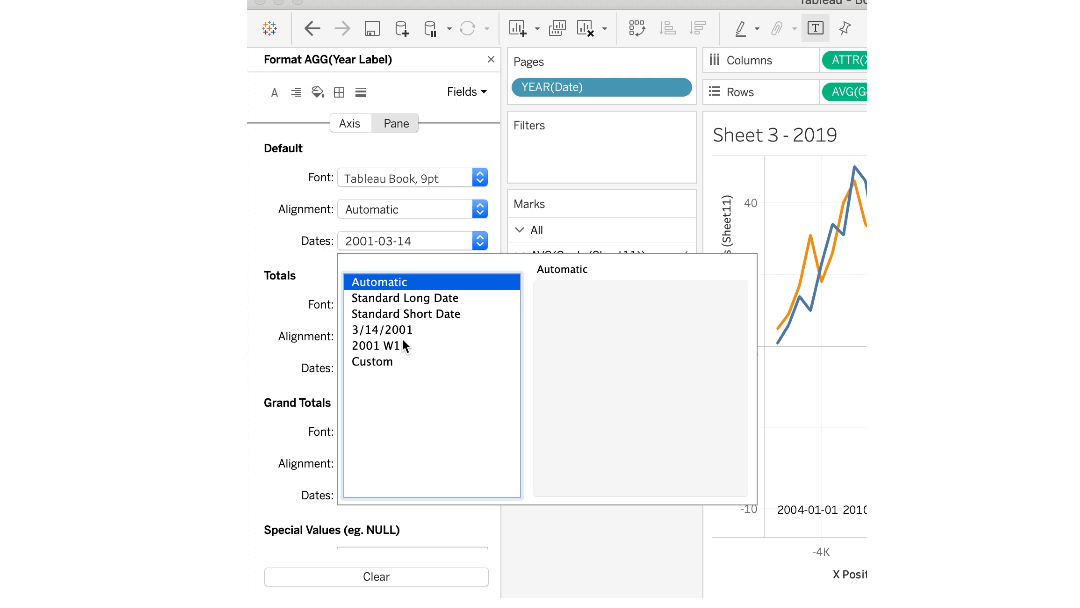The width and height of the screenshot is (1080, 608).
Task: Click the AVG pill on Rows shelf
Action: (x=844, y=92)
